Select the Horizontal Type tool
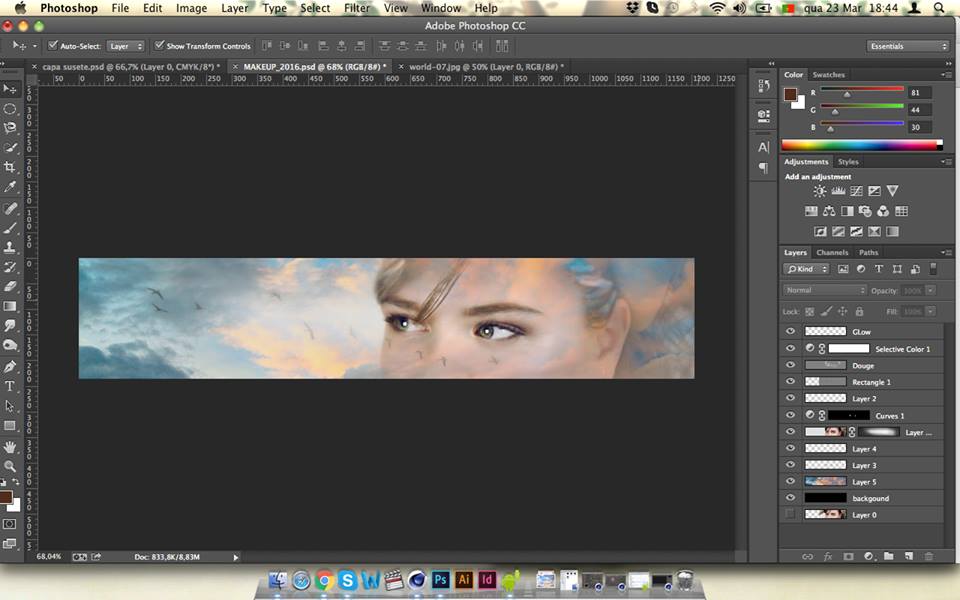Screen dimensions: 960x600 pos(10,386)
